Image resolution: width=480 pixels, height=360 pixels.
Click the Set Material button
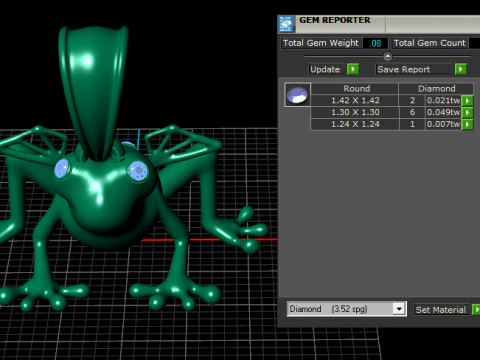(442, 310)
